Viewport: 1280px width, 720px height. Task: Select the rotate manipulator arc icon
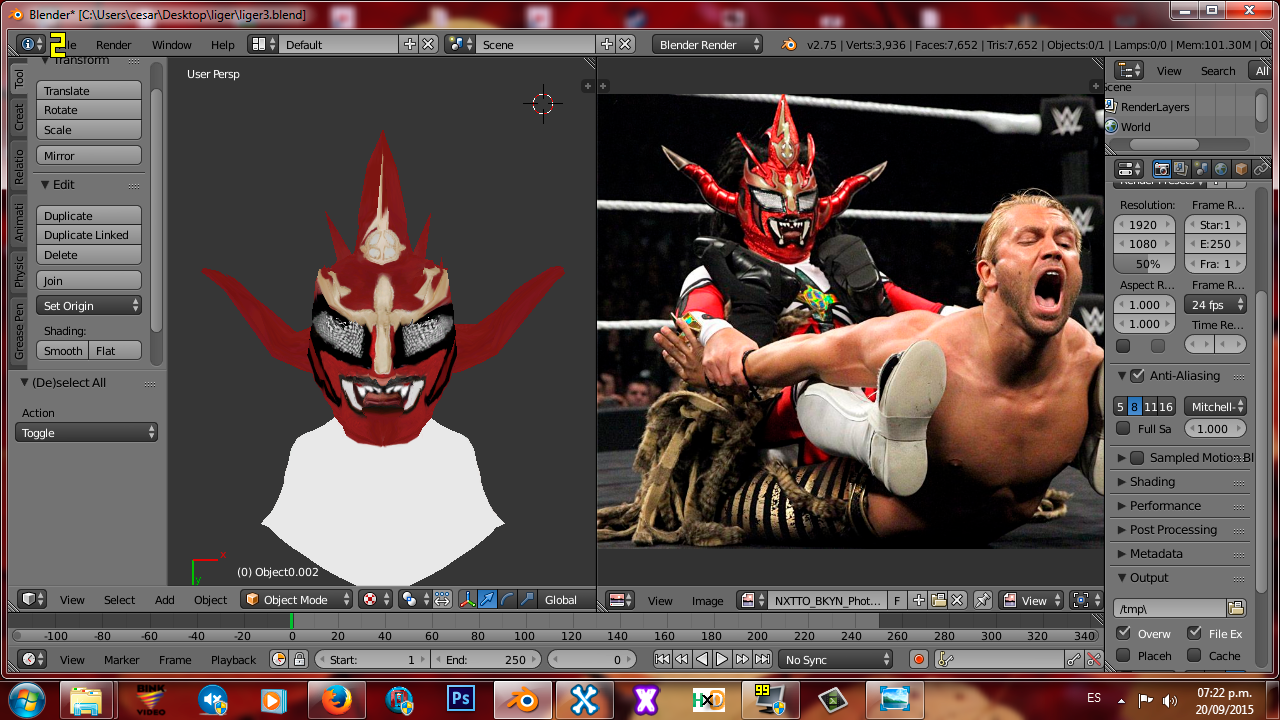click(x=507, y=600)
